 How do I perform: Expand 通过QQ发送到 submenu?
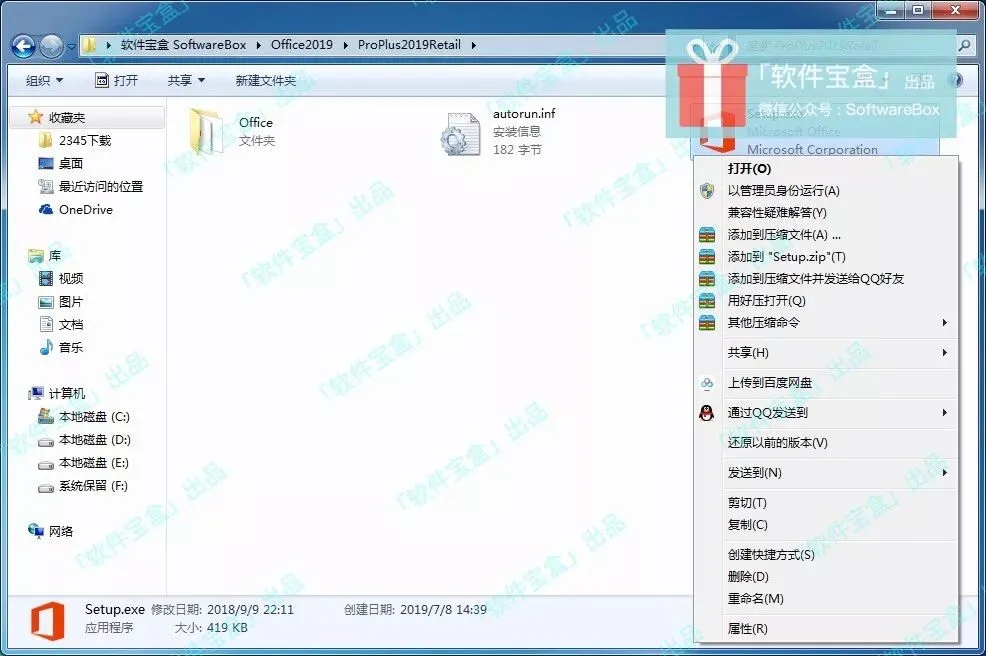(x=826, y=413)
